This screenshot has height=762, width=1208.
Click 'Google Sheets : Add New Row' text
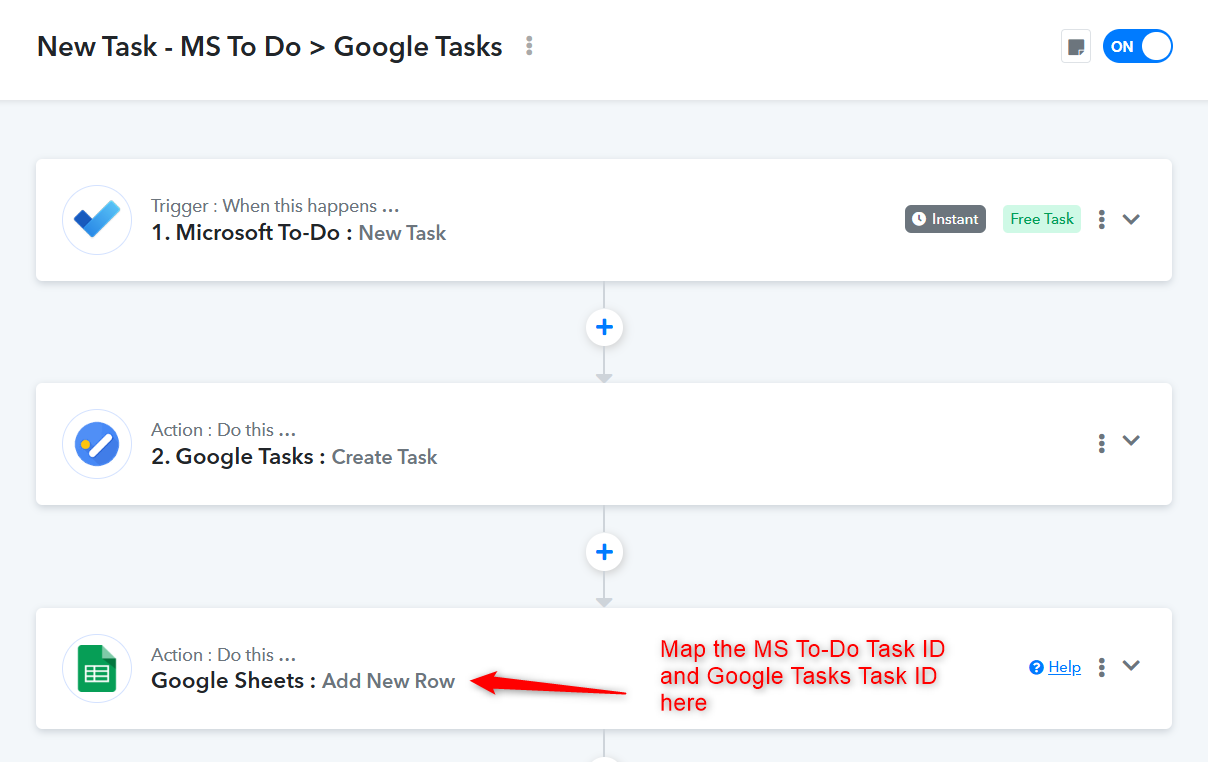coord(303,681)
